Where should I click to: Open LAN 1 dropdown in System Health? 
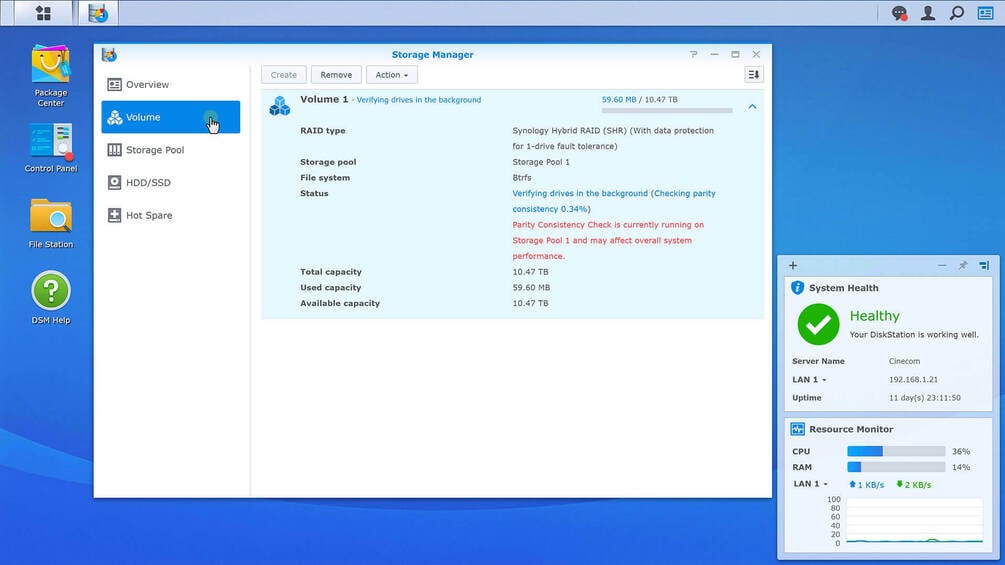click(x=809, y=379)
